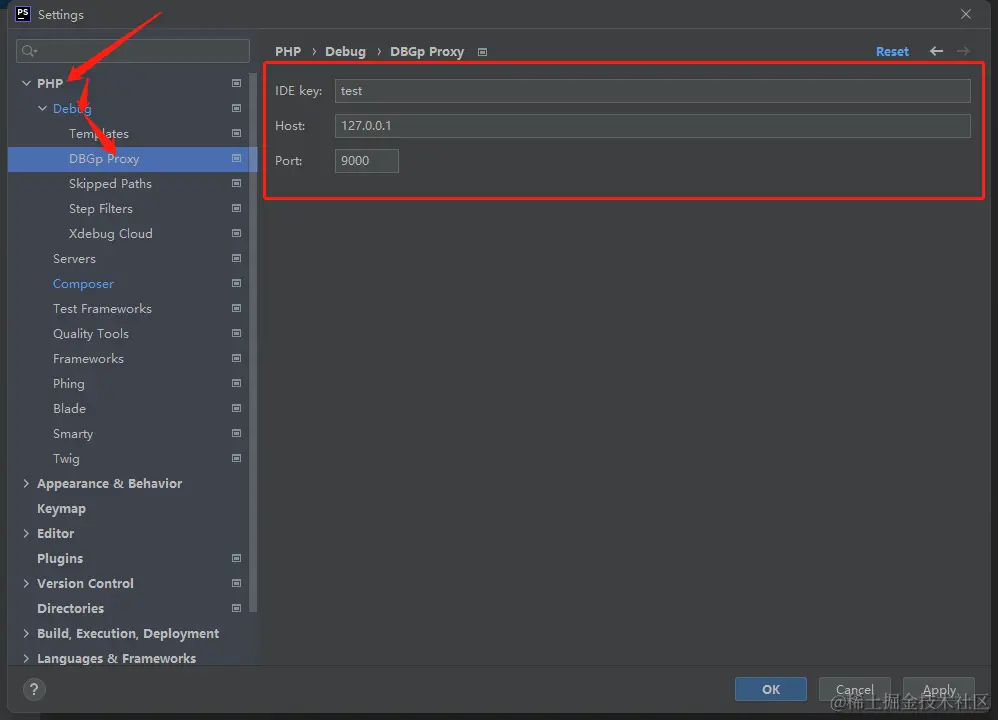Click the project-level icon beside Frameworks
Viewport: 998px width, 720px height.
click(x=236, y=358)
